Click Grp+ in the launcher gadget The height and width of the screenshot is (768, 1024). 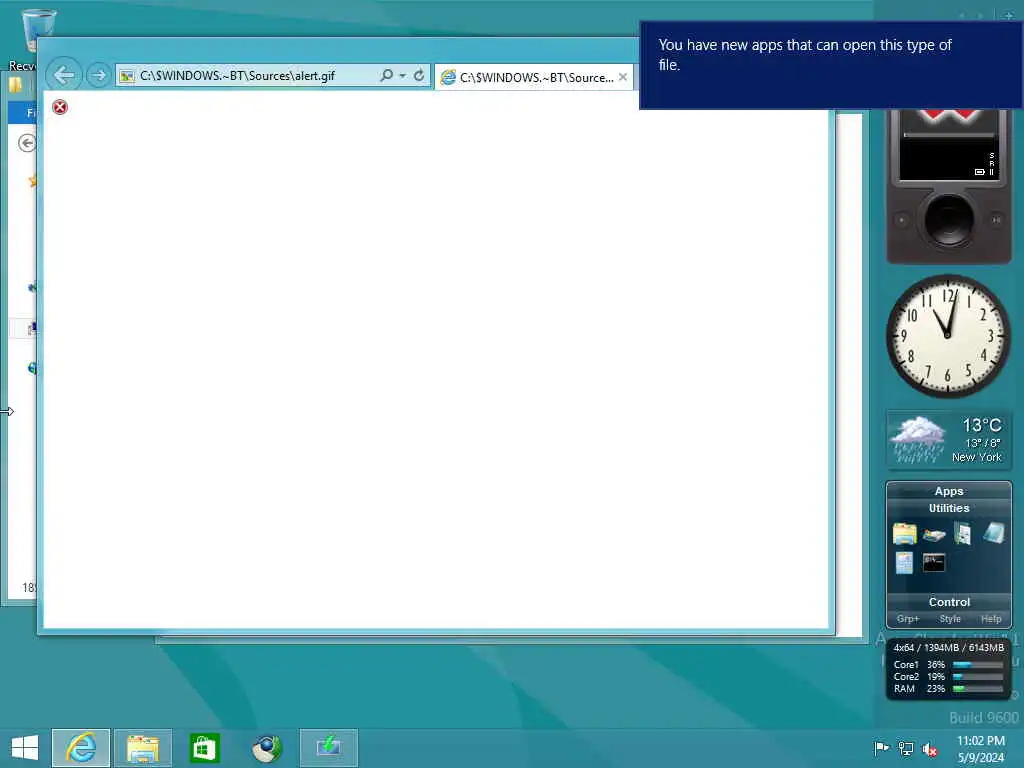pos(908,619)
